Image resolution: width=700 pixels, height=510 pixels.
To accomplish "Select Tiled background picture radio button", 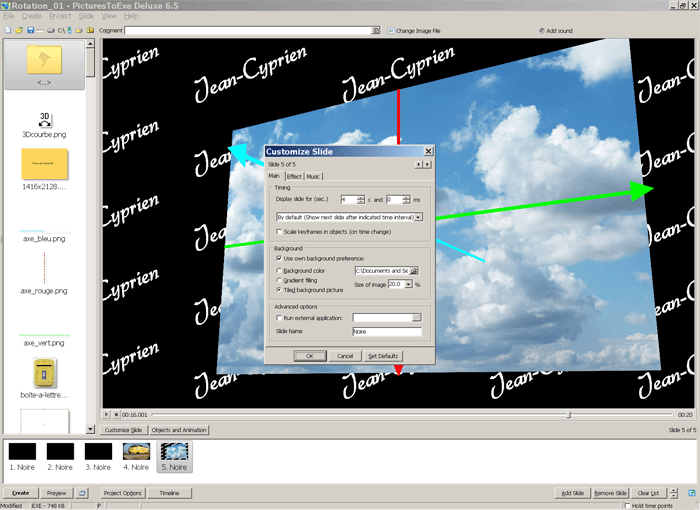I will tap(279, 290).
